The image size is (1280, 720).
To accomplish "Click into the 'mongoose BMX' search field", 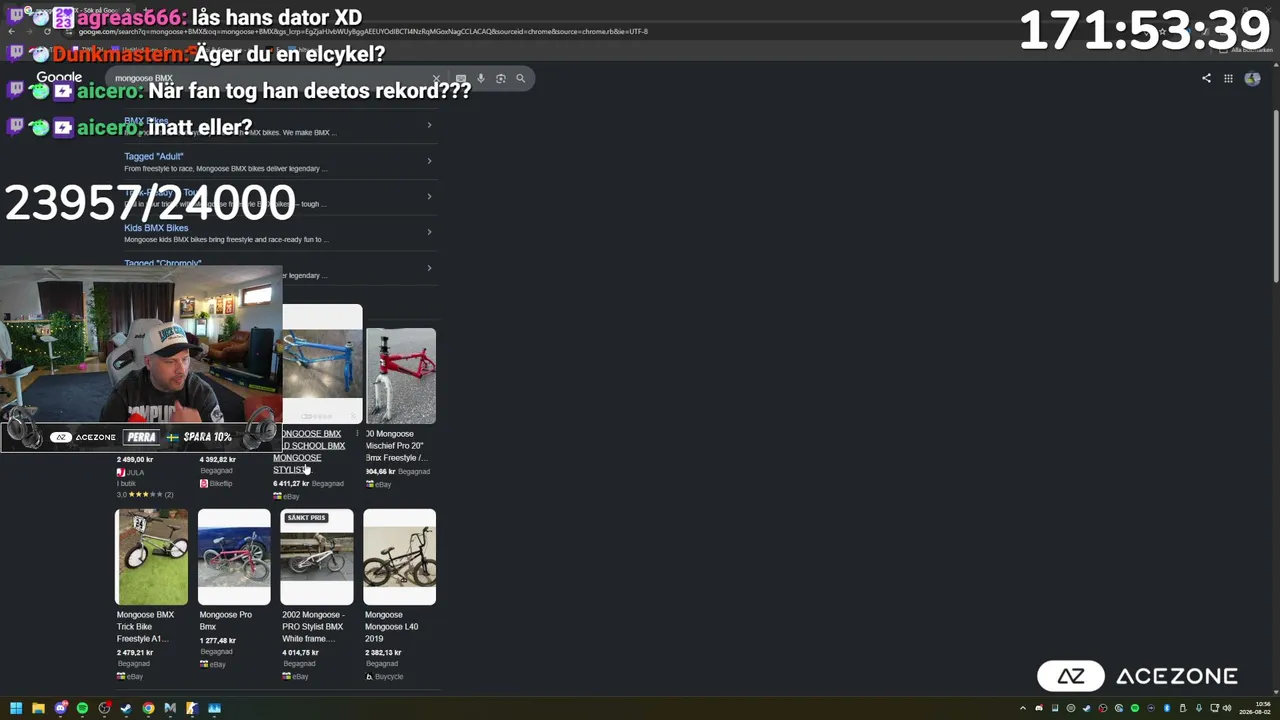I will (x=270, y=78).
